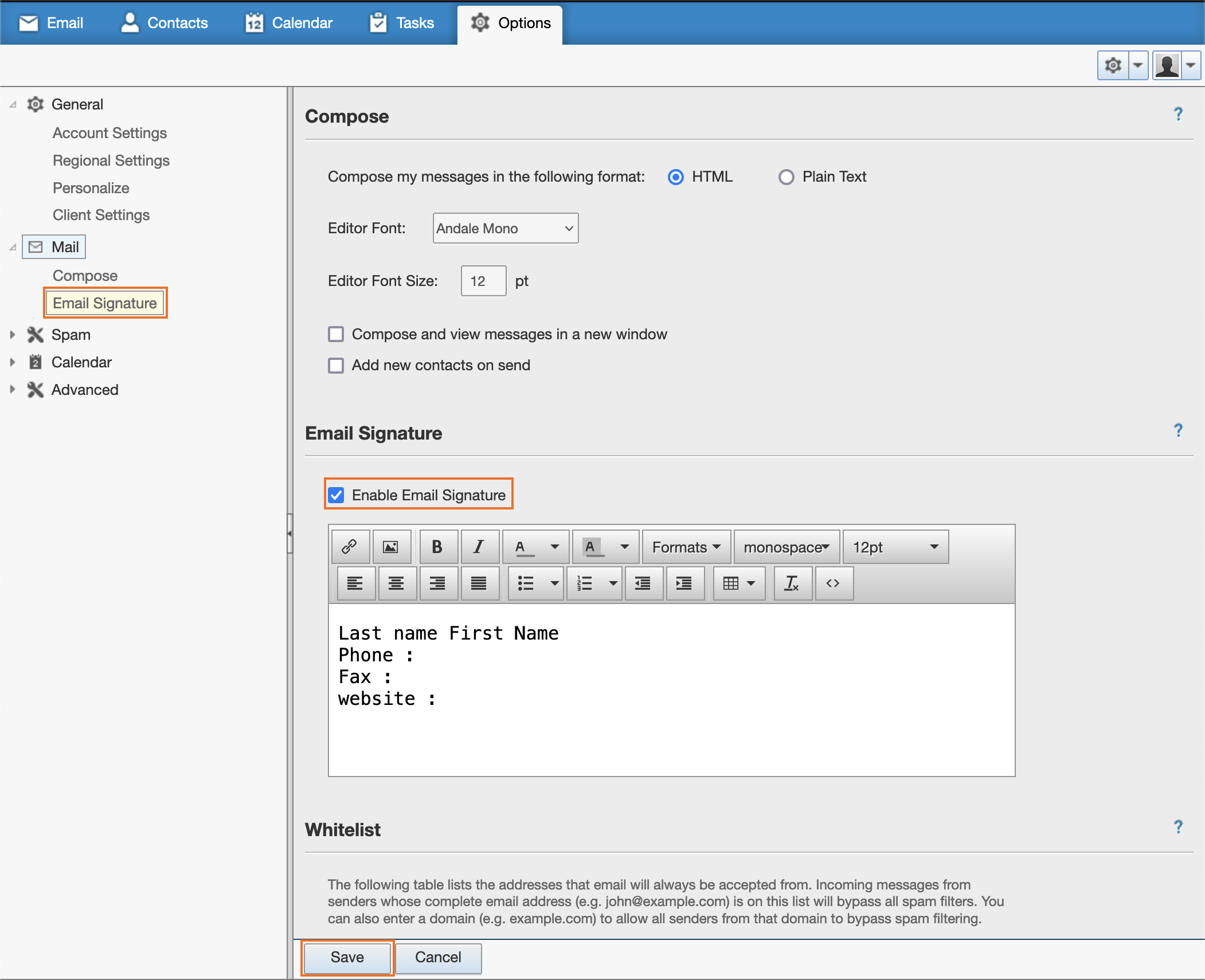Expand the Spam section in the sidebar
This screenshot has width=1205, height=980.
pyautogui.click(x=13, y=334)
